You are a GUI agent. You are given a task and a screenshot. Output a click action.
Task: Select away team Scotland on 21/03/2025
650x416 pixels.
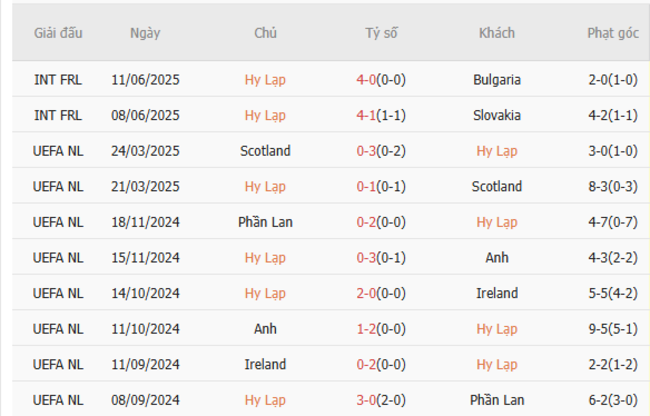tap(497, 186)
